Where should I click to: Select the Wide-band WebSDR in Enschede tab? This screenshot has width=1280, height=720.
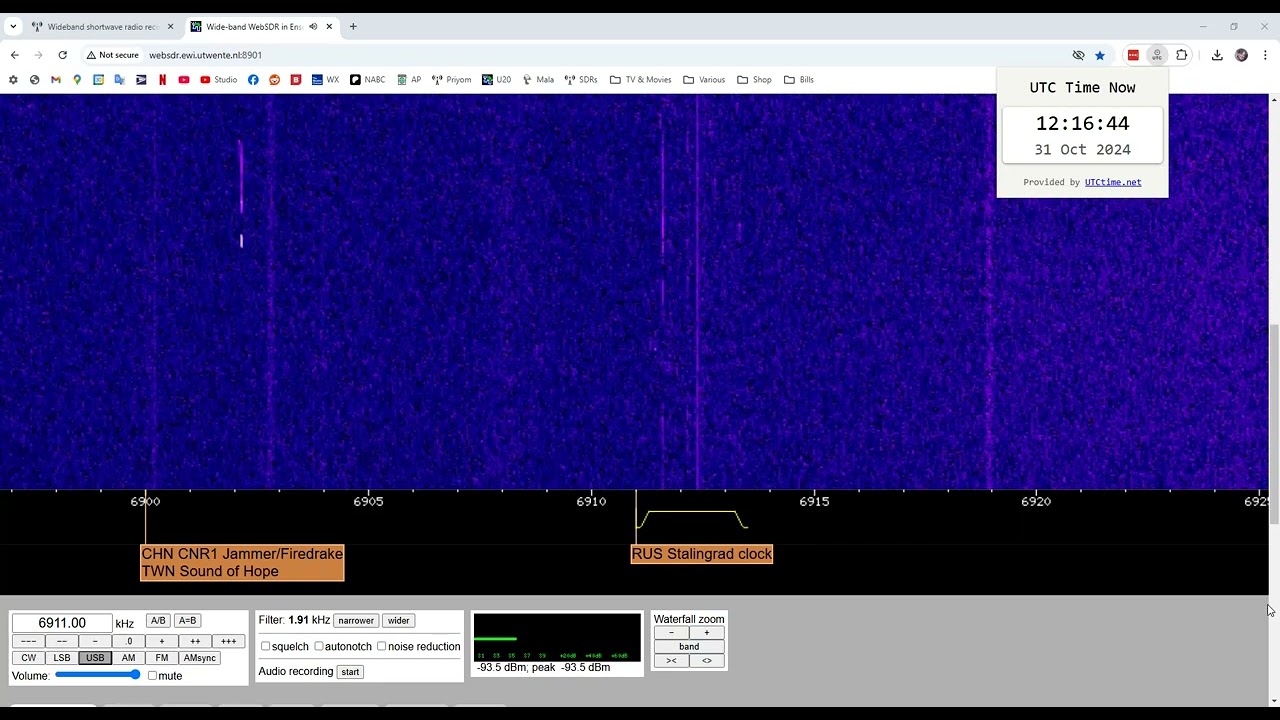(x=261, y=27)
